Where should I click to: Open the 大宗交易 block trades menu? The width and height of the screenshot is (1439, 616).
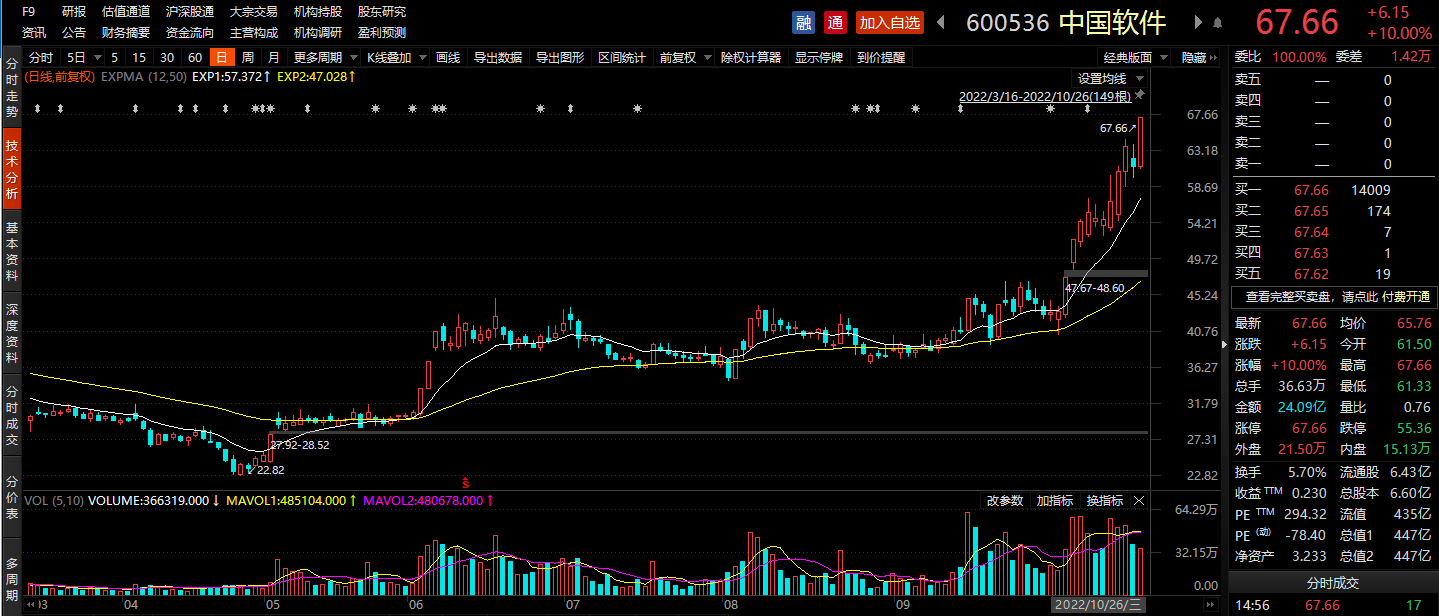click(254, 12)
